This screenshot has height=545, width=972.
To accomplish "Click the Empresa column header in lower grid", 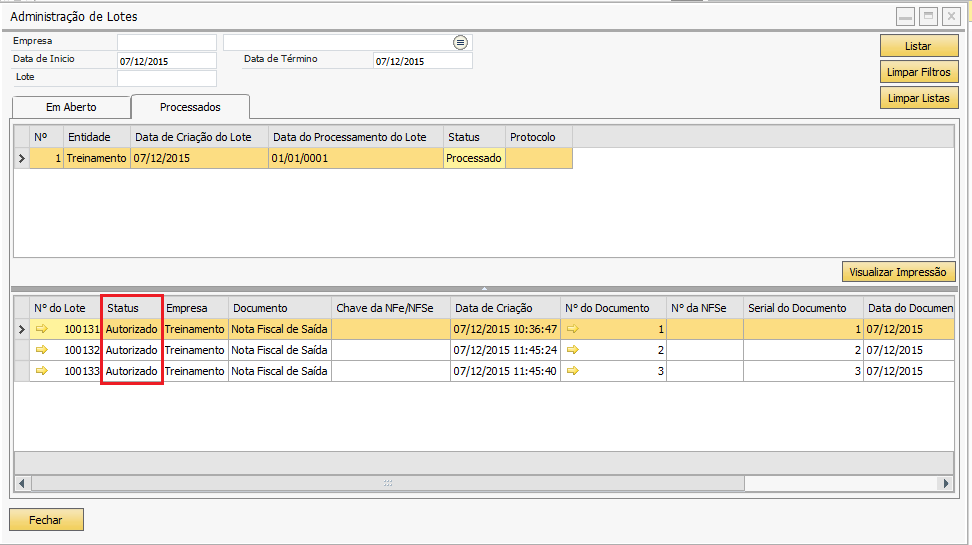I will pyautogui.click(x=195, y=308).
